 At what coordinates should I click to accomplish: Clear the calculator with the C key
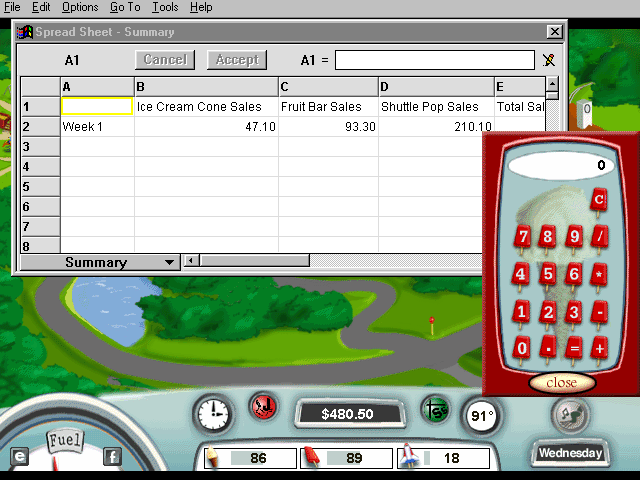[x=599, y=200]
